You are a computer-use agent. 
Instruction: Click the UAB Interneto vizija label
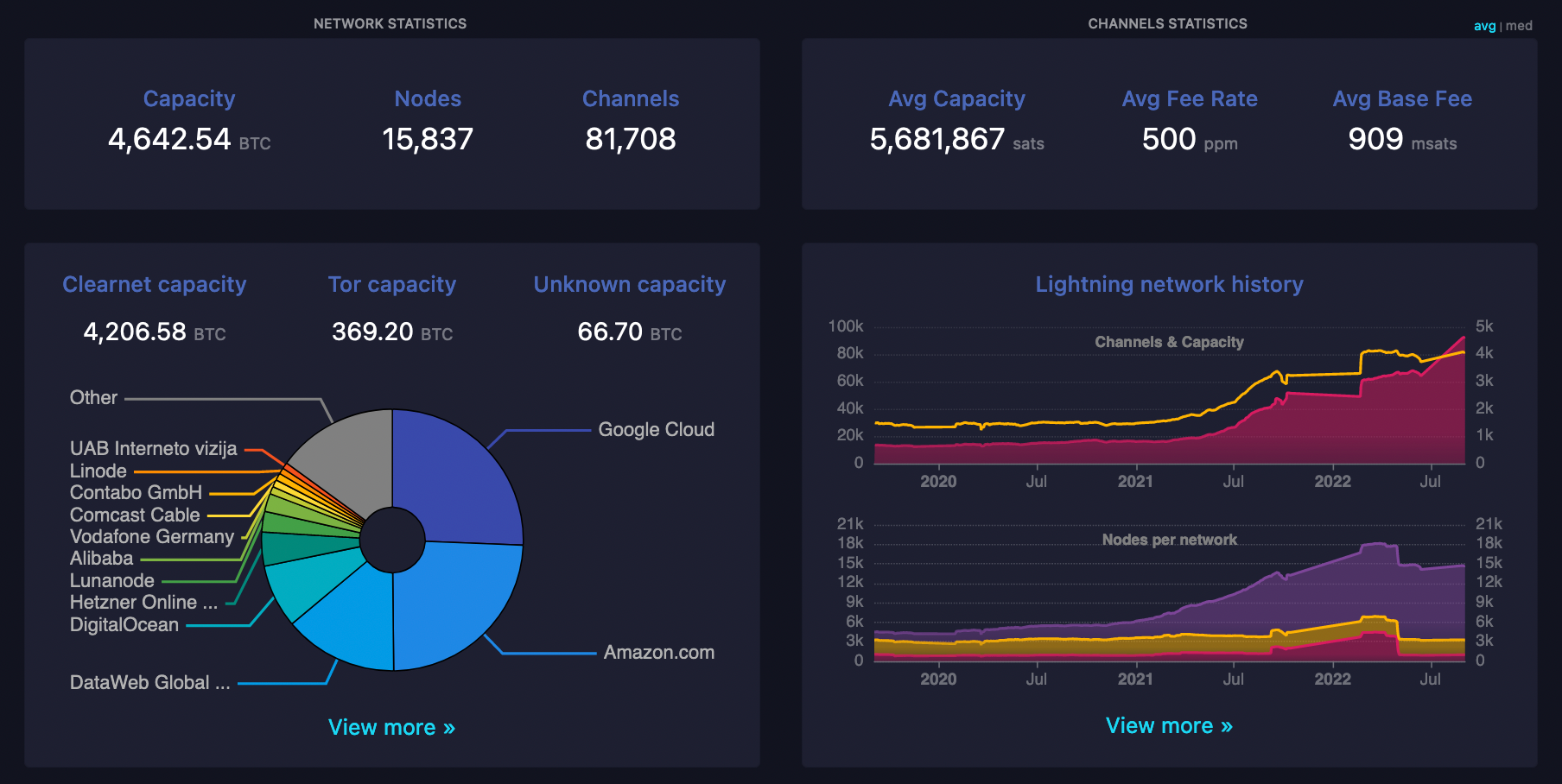[x=153, y=448]
